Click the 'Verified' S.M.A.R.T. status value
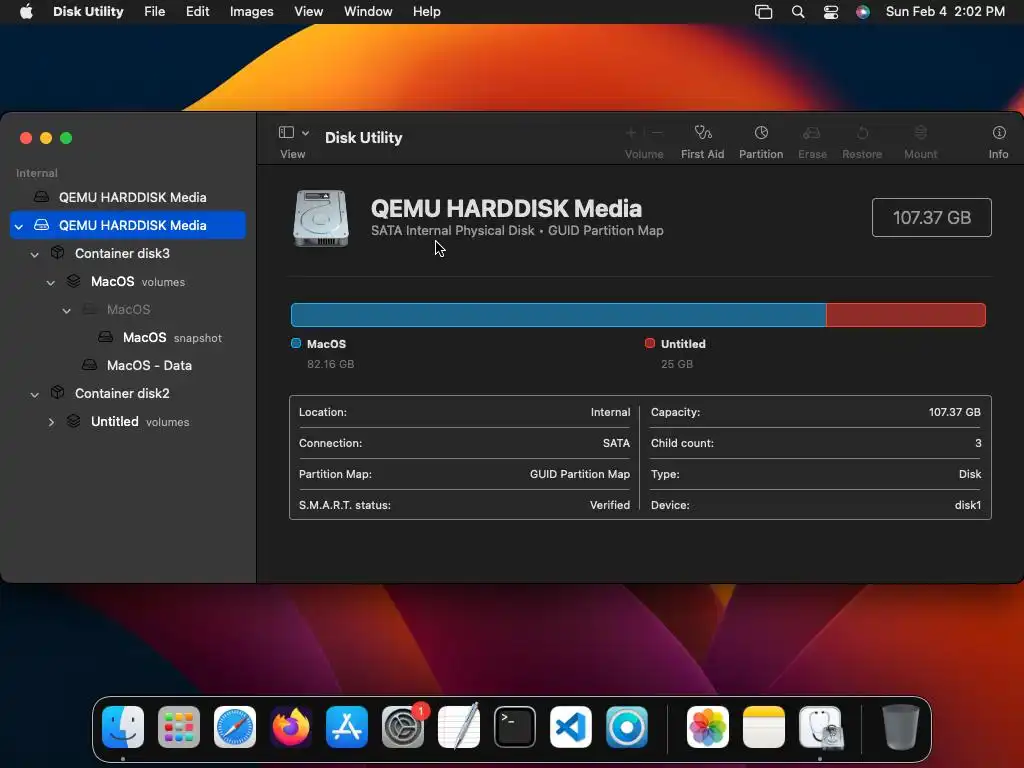Viewport: 1024px width, 768px height. pyautogui.click(x=610, y=505)
